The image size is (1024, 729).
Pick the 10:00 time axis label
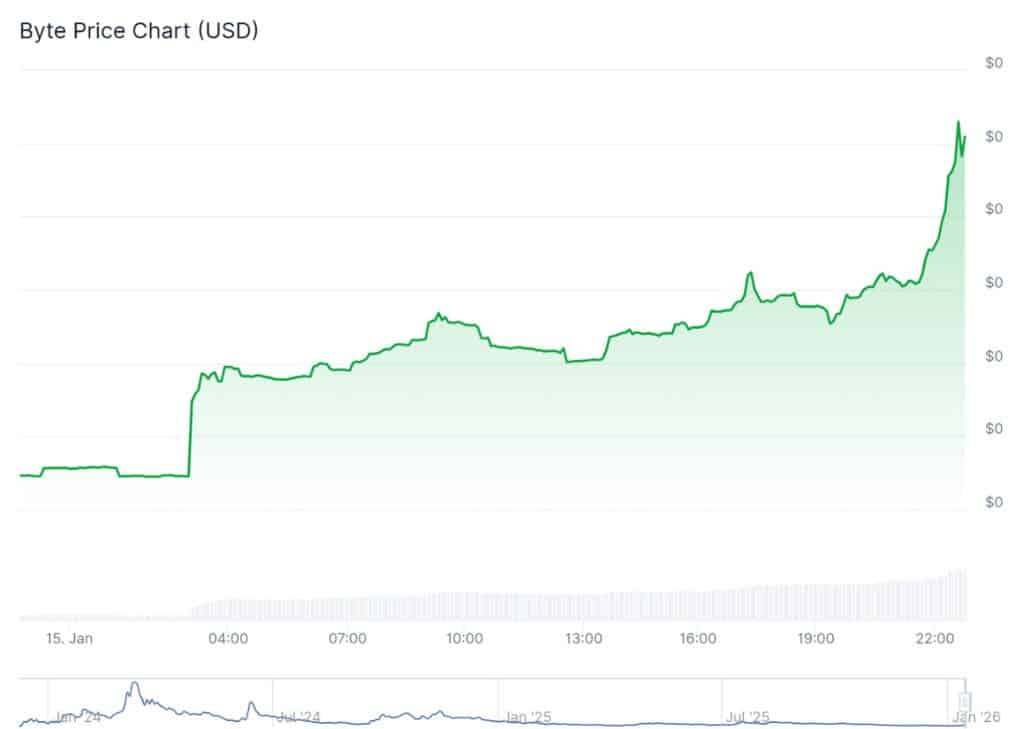465,638
